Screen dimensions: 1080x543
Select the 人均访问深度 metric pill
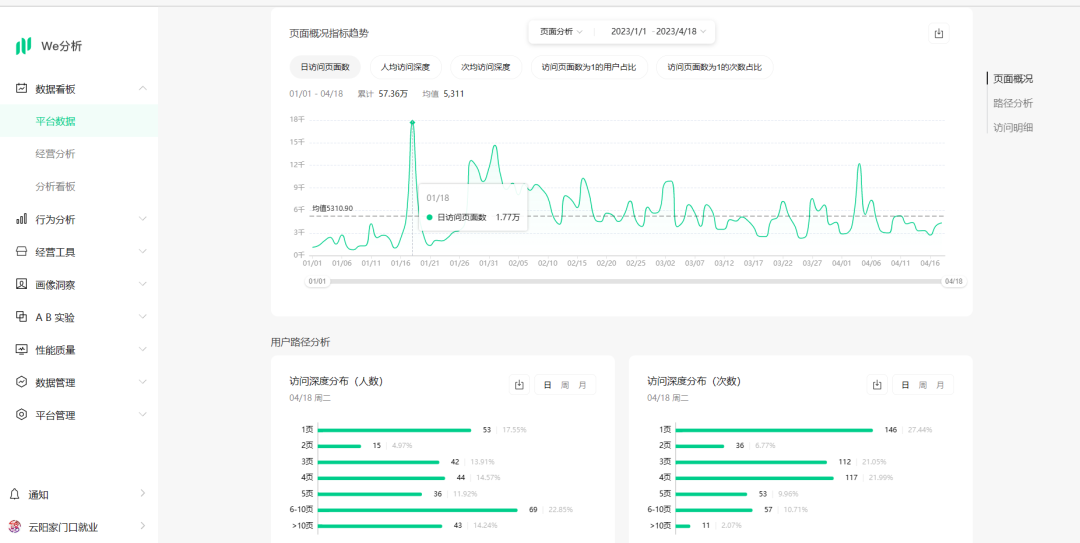click(405, 67)
